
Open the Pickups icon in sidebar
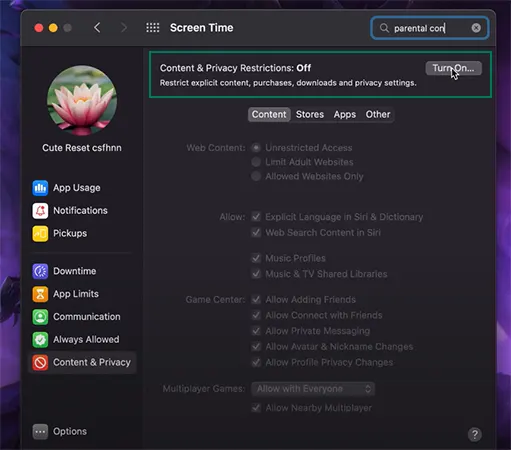click(40, 233)
